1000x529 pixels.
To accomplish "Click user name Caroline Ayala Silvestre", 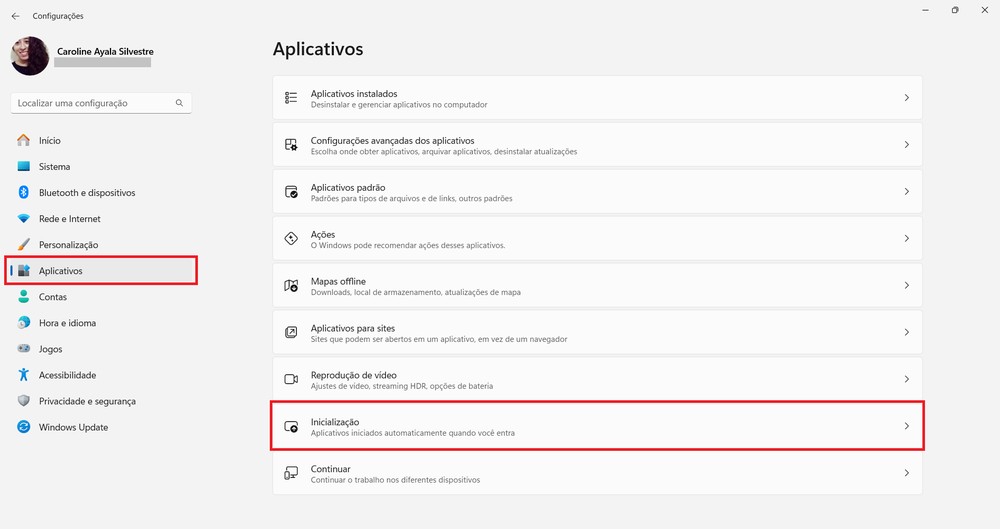I will coord(105,52).
